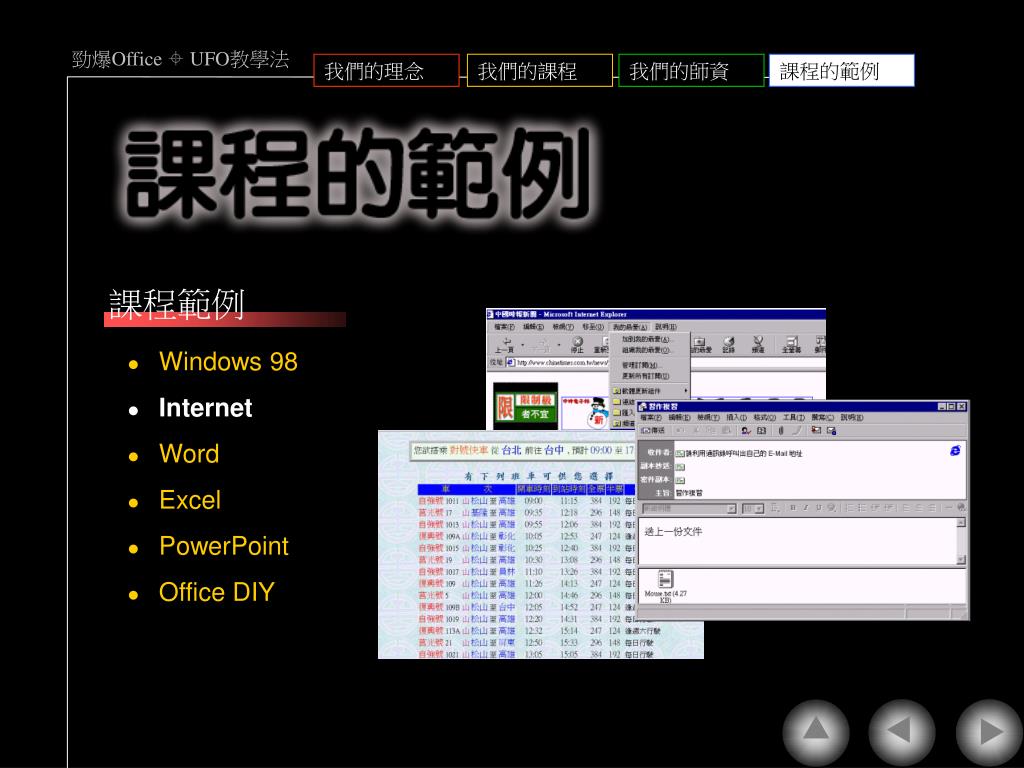The height and width of the screenshot is (768, 1024).
Task: Click the 停止 stop icon in Internet Explorer
Action: coord(577,345)
